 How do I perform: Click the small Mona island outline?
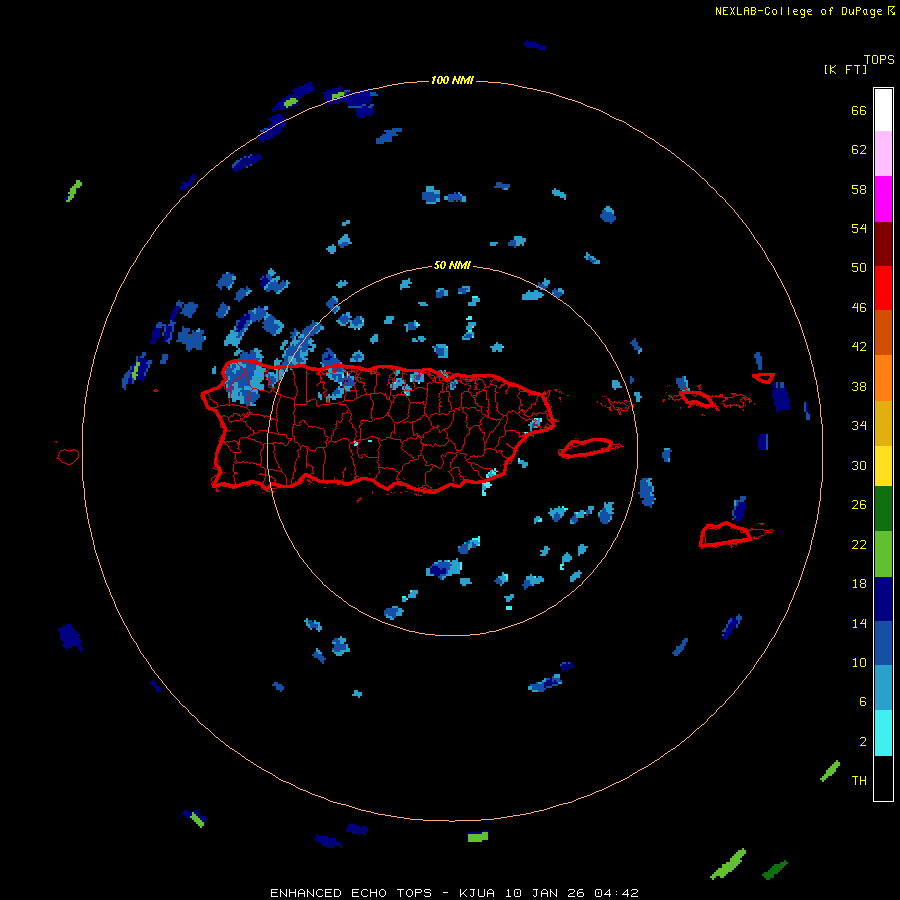tap(68, 456)
